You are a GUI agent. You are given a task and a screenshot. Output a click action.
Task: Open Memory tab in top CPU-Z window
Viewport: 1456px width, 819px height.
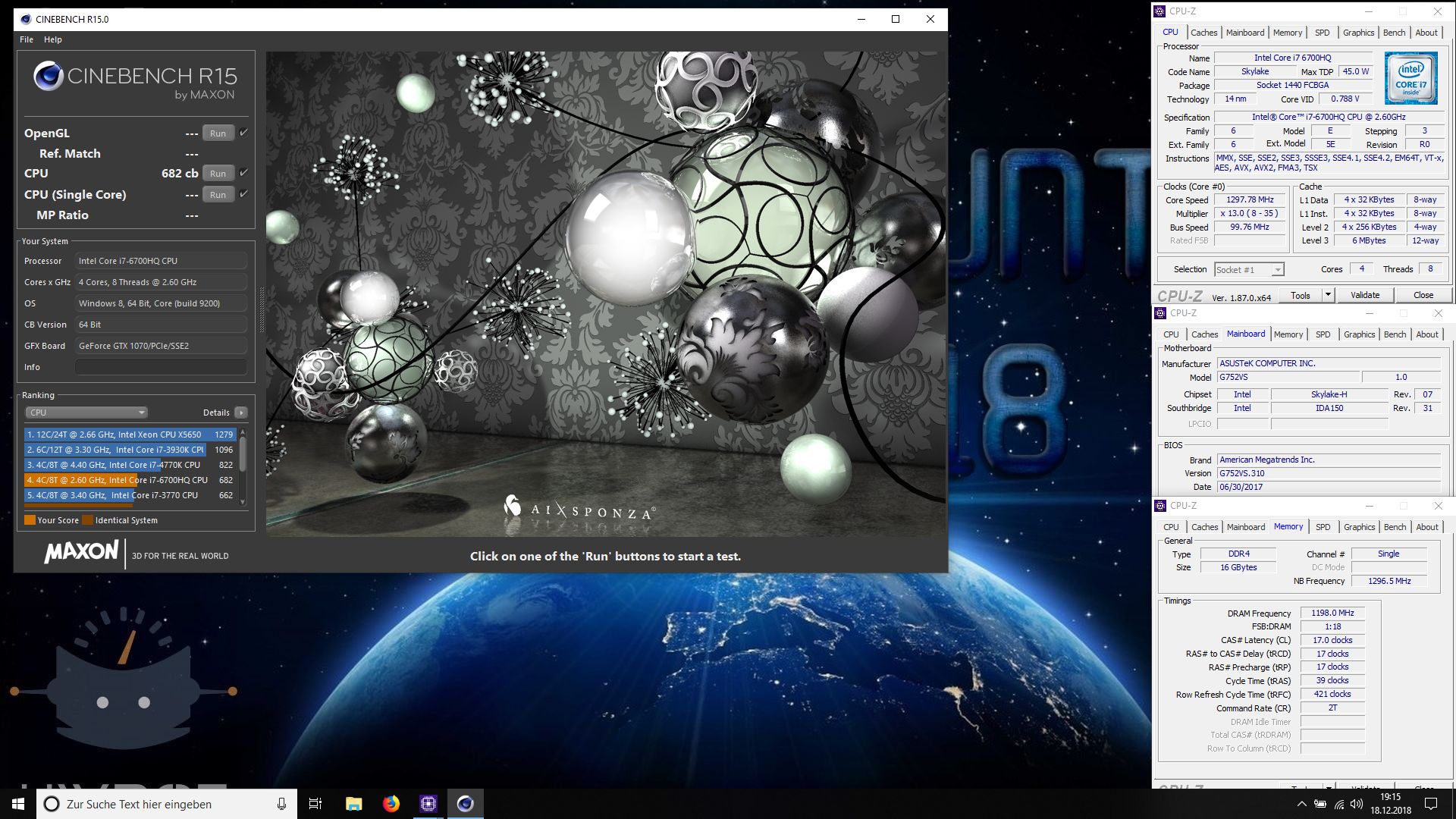pos(1288,33)
